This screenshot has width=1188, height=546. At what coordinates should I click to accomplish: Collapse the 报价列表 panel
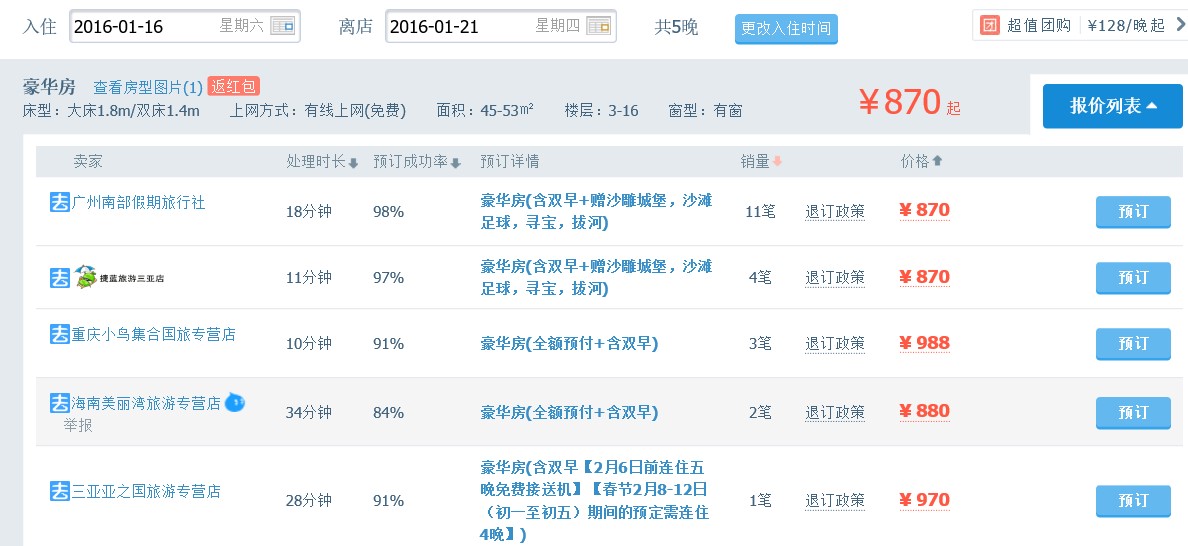coord(1112,106)
